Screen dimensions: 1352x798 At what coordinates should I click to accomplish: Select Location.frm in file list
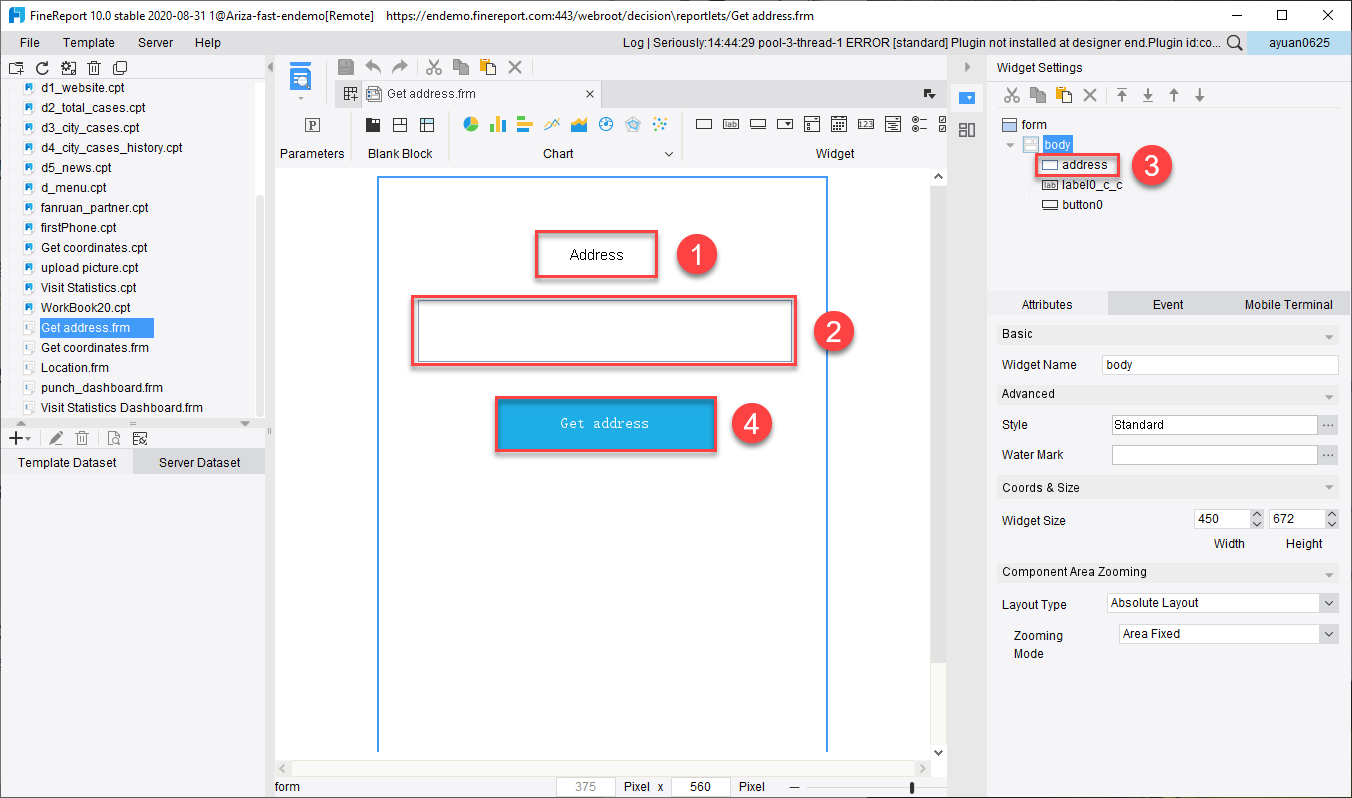pyautogui.click(x=73, y=367)
